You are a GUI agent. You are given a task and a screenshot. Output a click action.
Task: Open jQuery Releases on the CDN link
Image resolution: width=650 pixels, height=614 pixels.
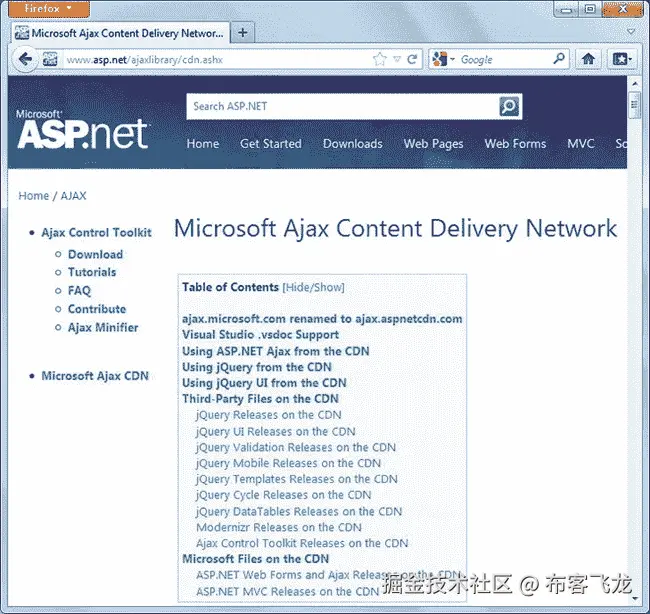269,415
